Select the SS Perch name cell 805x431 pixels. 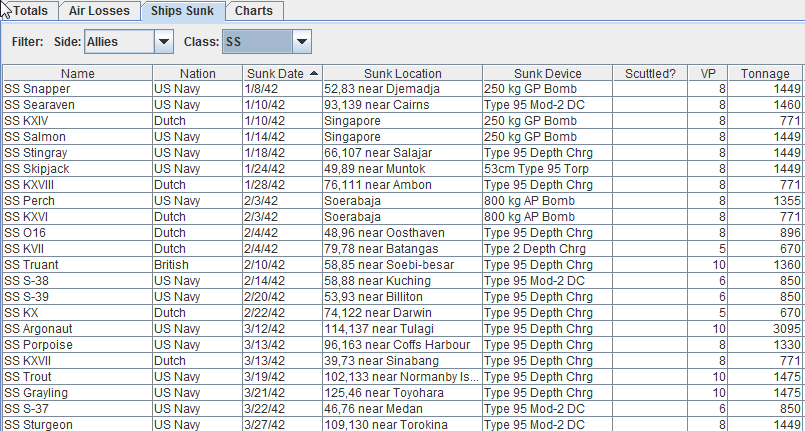tap(78, 201)
